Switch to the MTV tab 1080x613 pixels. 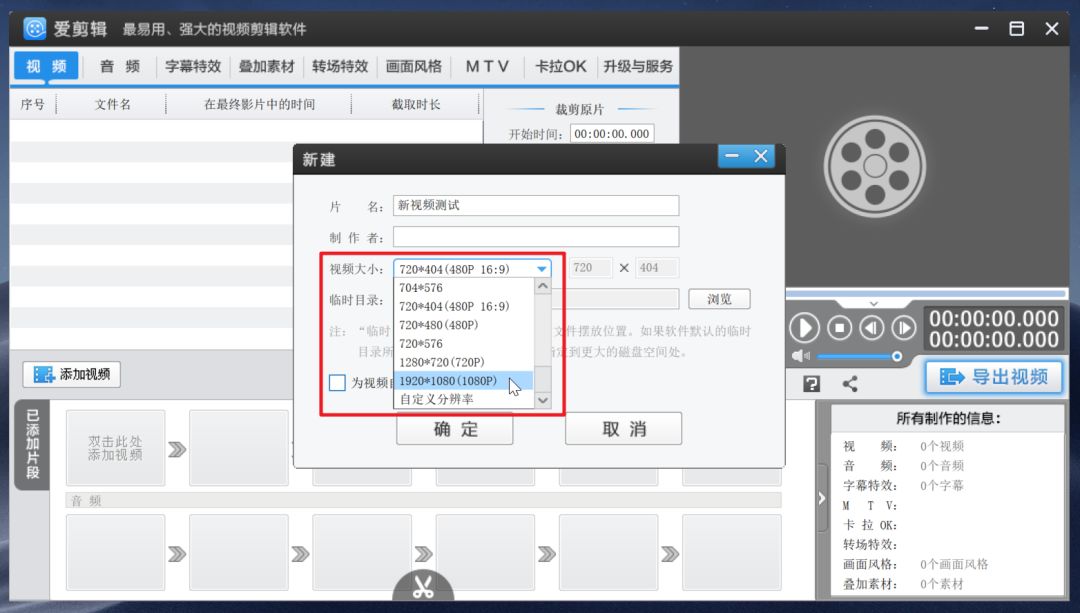pos(487,66)
